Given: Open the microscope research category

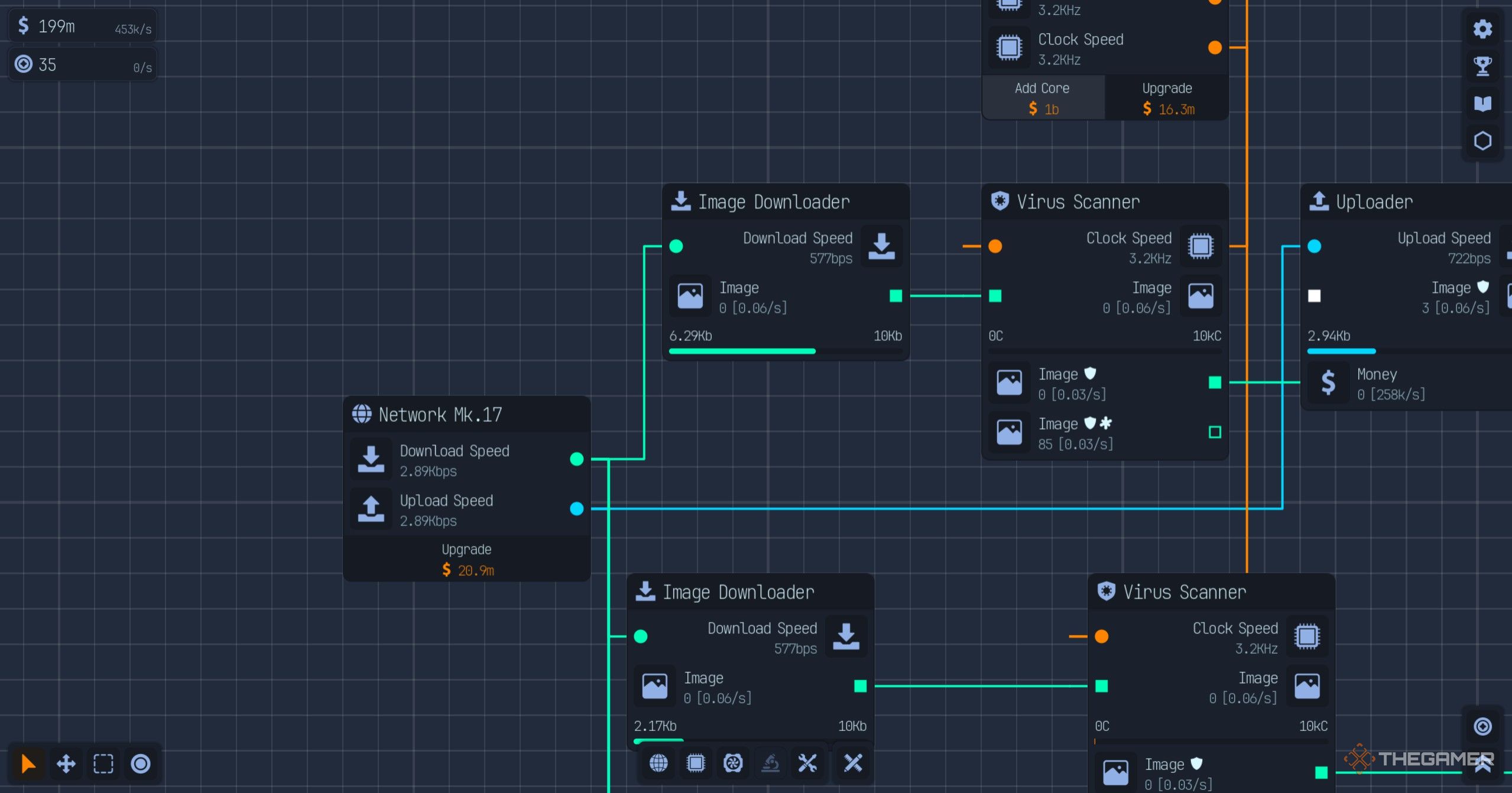Looking at the screenshot, I should tap(770, 763).
